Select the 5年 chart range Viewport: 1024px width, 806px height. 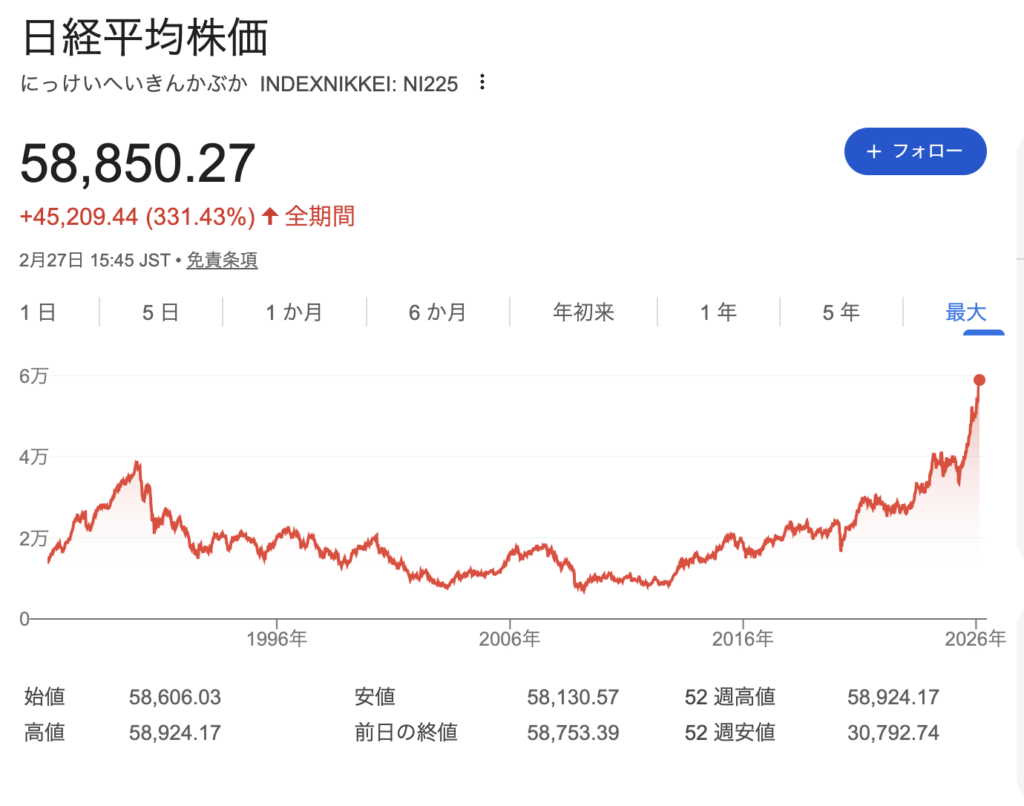[840, 312]
